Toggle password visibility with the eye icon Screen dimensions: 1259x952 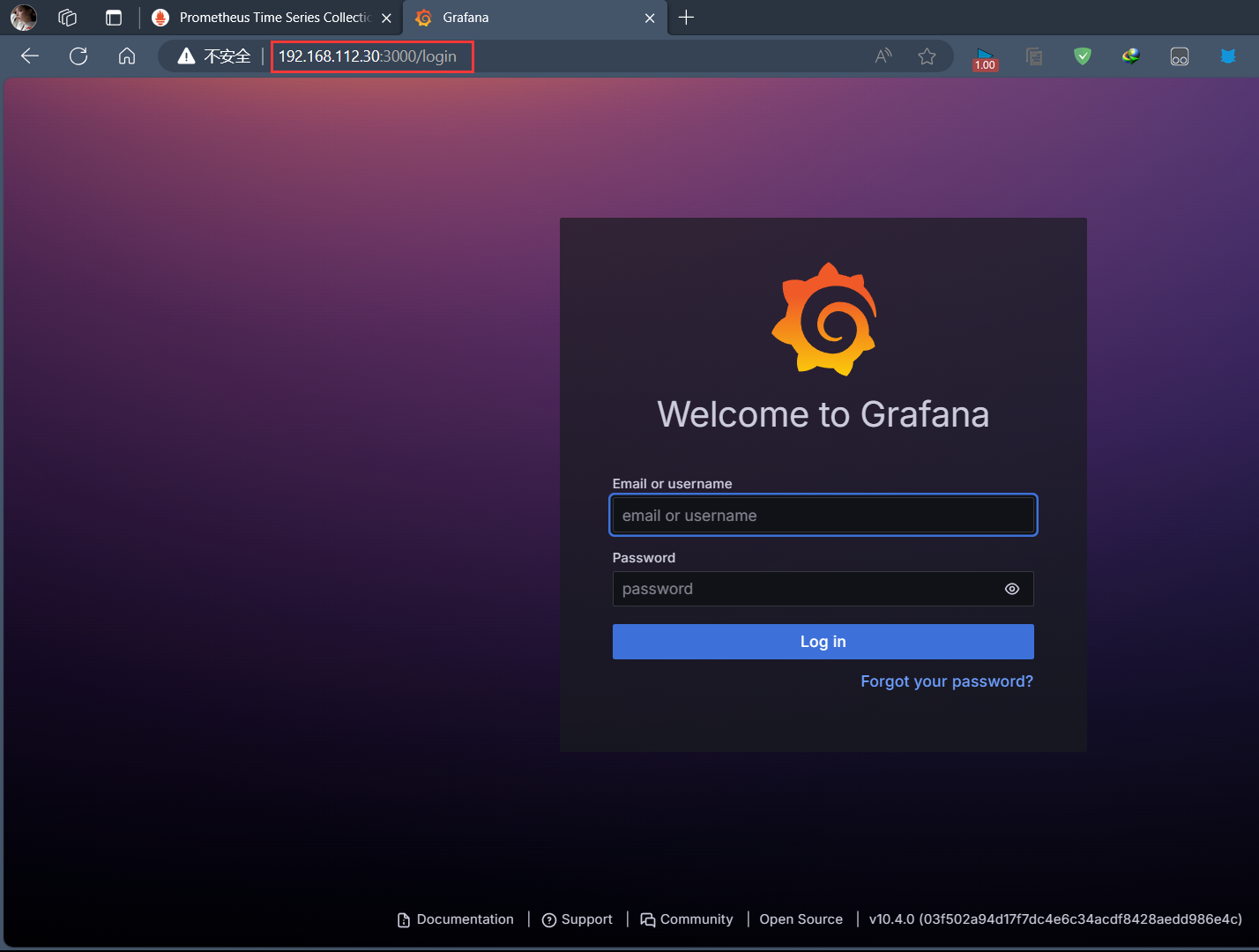1011,589
